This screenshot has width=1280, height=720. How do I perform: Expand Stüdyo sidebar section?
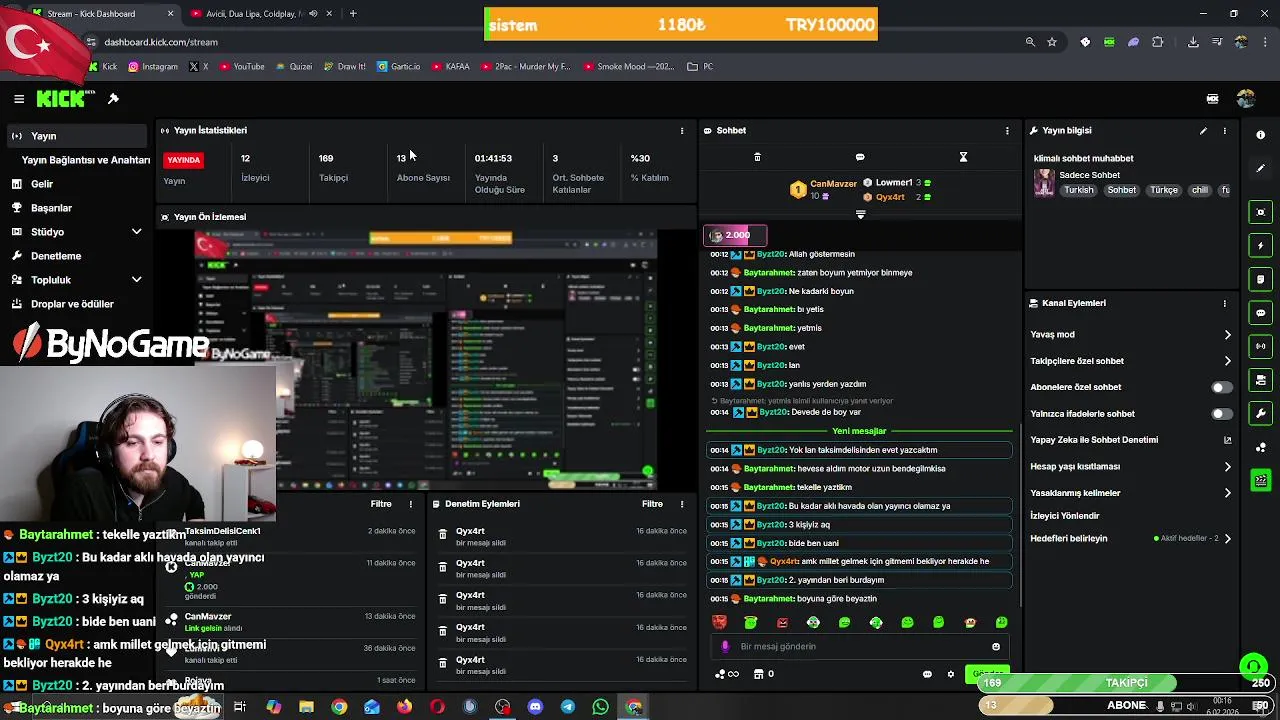click(x=136, y=232)
